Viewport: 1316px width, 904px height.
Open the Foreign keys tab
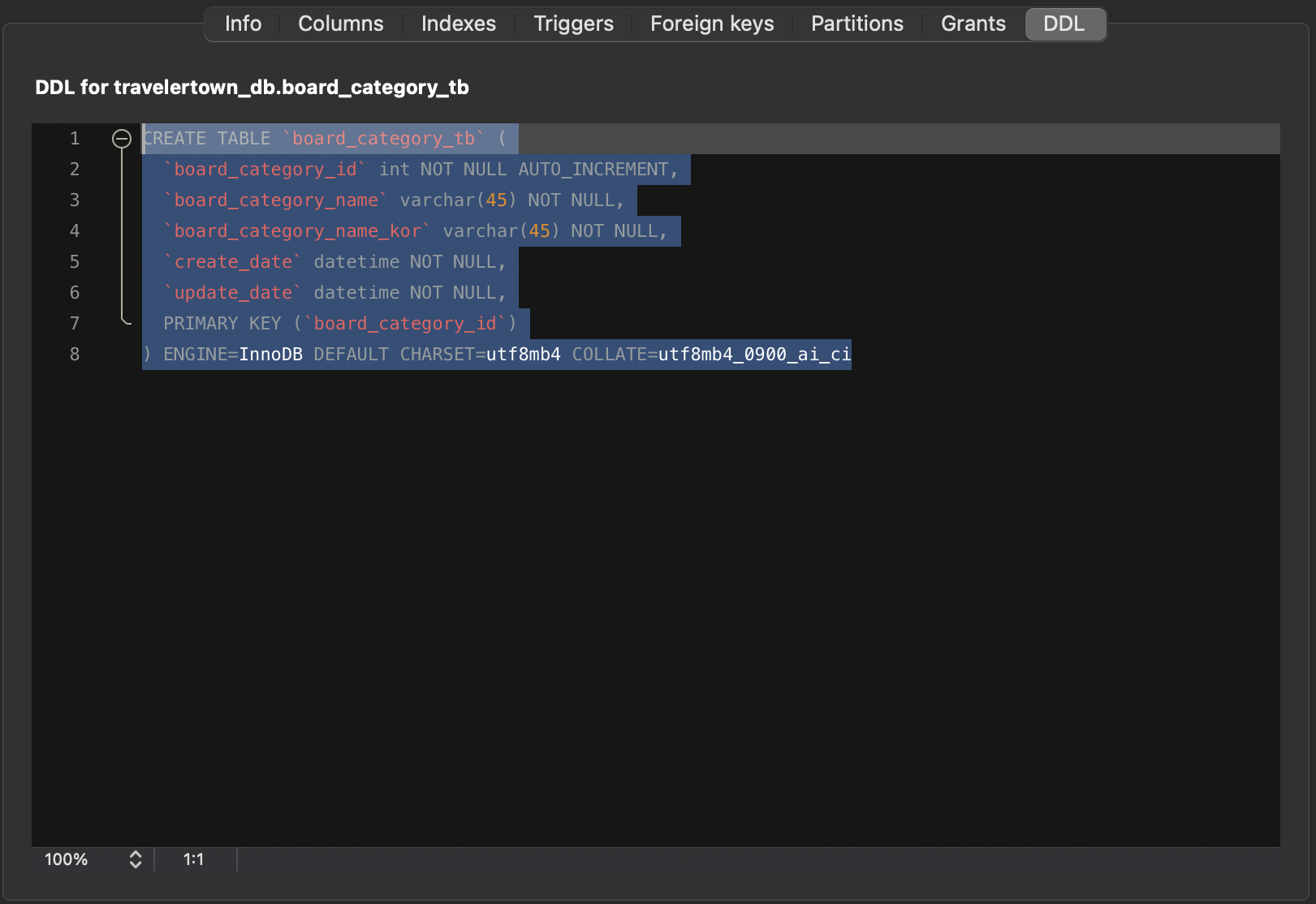711,24
